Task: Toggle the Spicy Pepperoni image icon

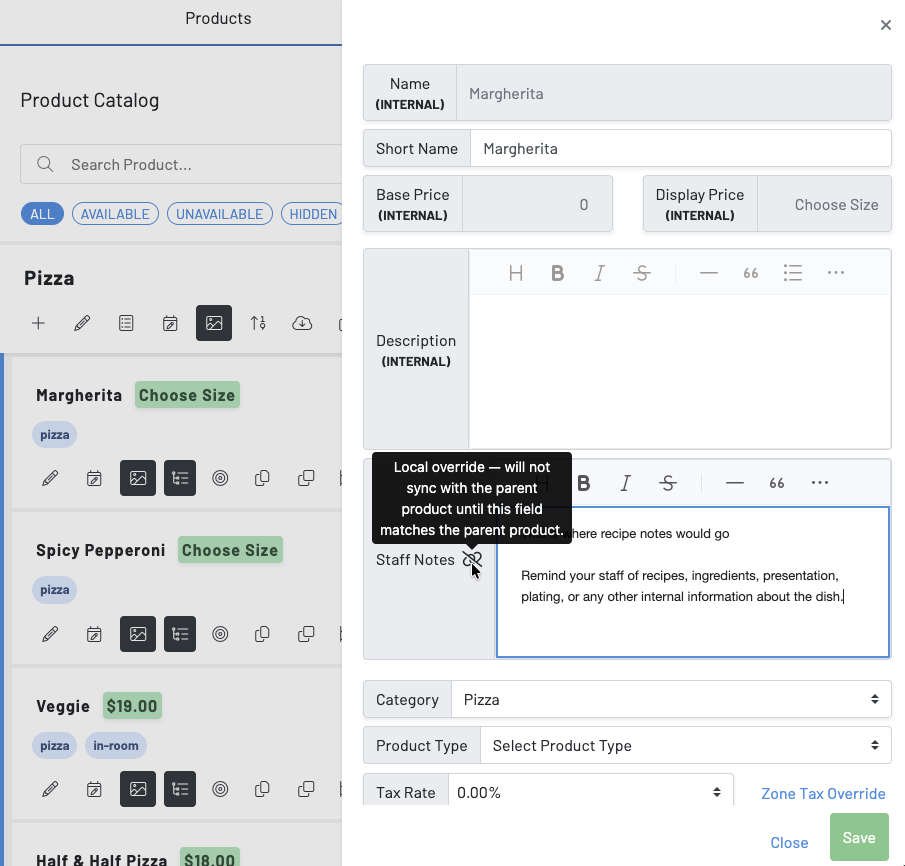Action: (138, 634)
